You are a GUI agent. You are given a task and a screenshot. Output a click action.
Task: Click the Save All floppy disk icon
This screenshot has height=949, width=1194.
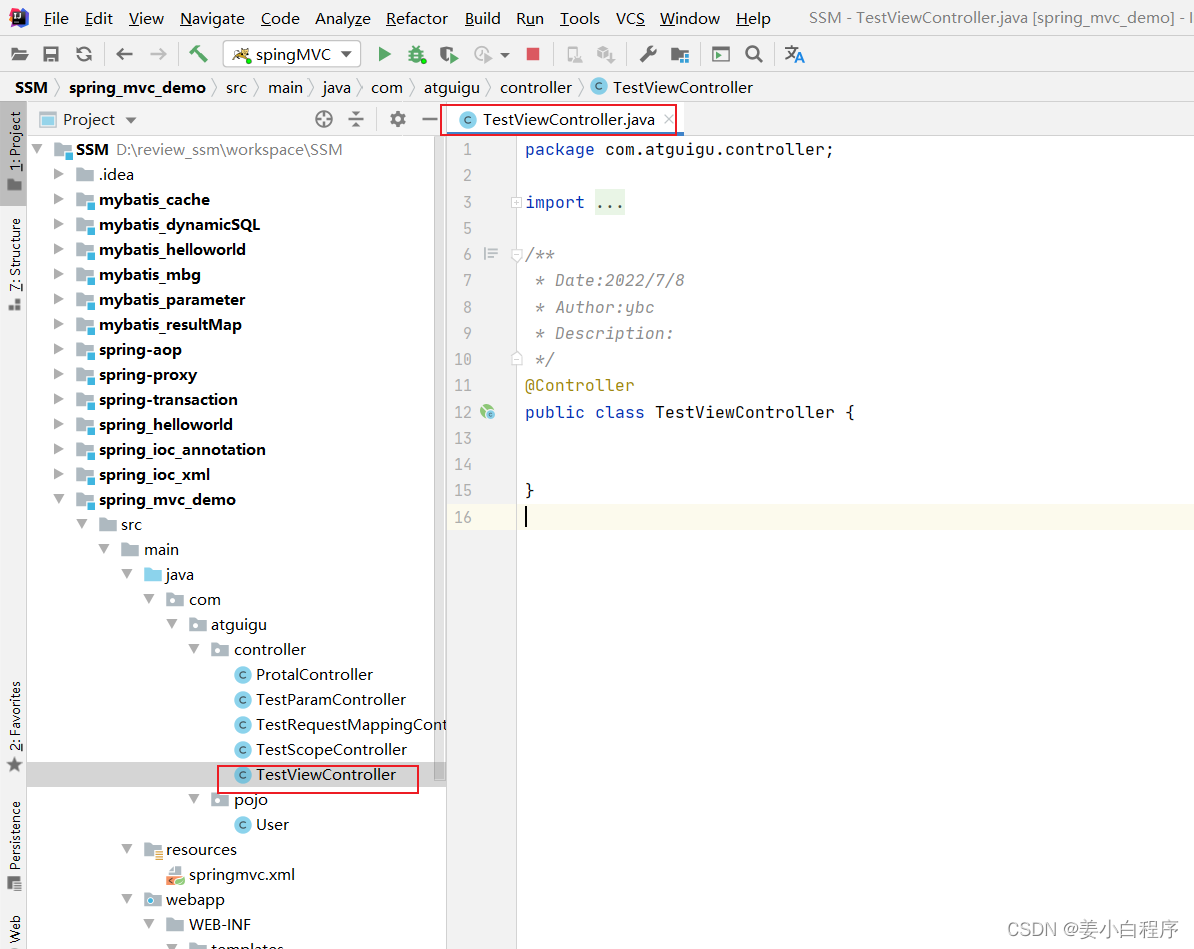tap(51, 55)
